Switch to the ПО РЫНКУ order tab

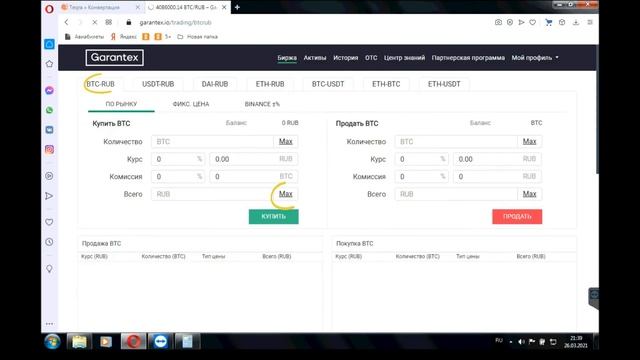click(121, 104)
